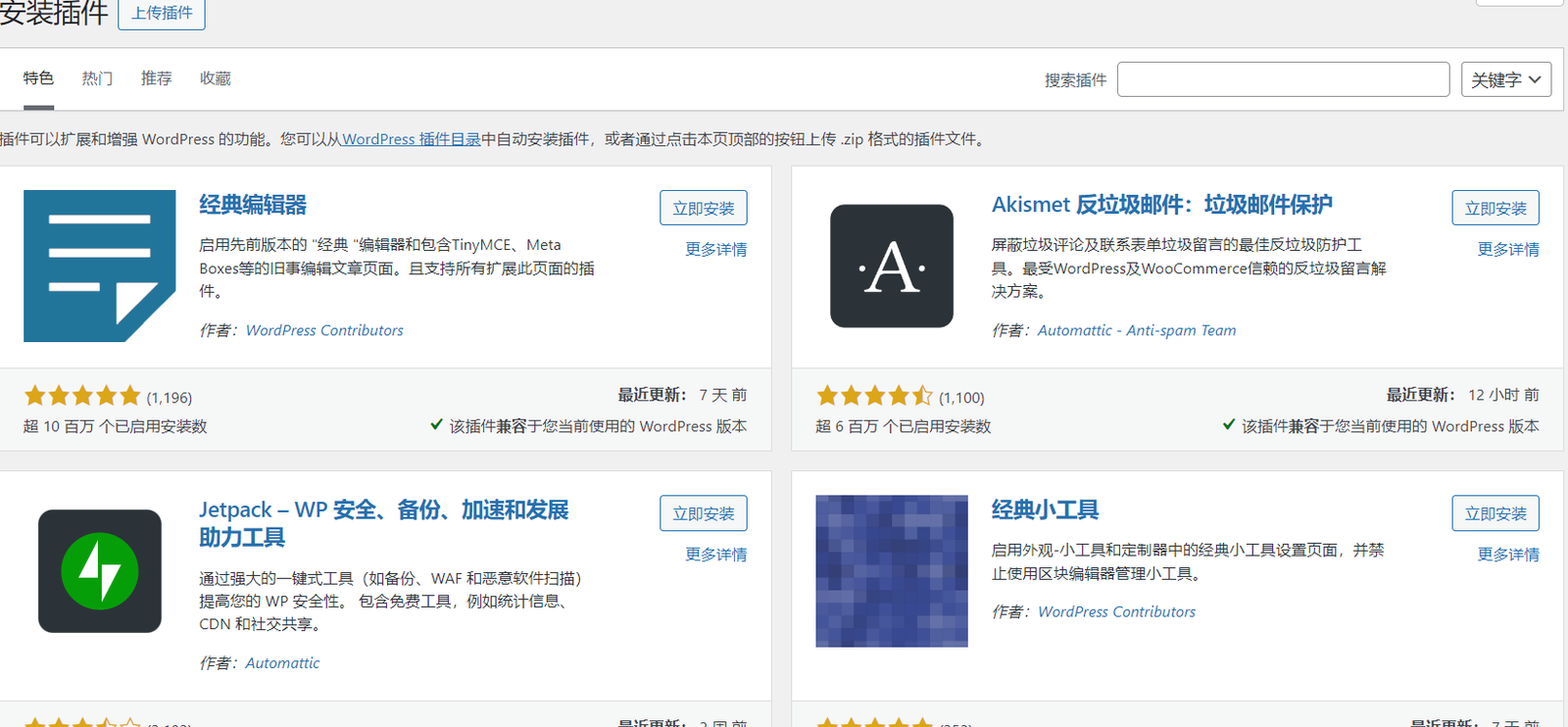
Task: Open WordPress Contributors author link of 经典编辑器
Action: click(324, 330)
